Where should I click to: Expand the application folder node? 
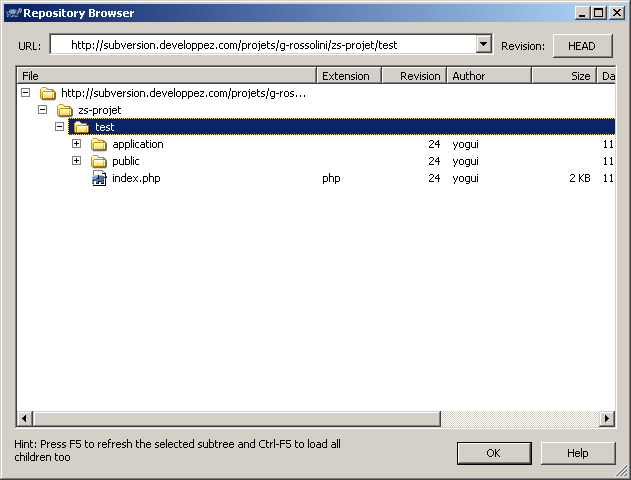pos(76,144)
